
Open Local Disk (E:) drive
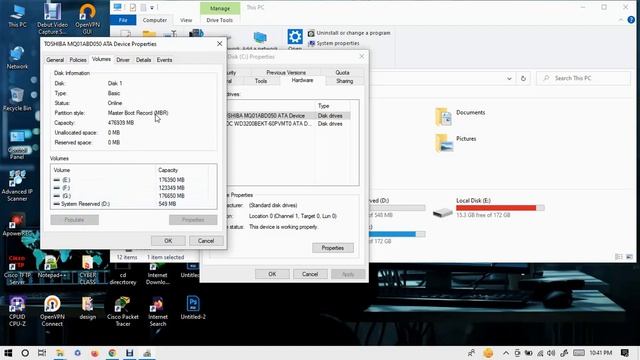click(489, 207)
